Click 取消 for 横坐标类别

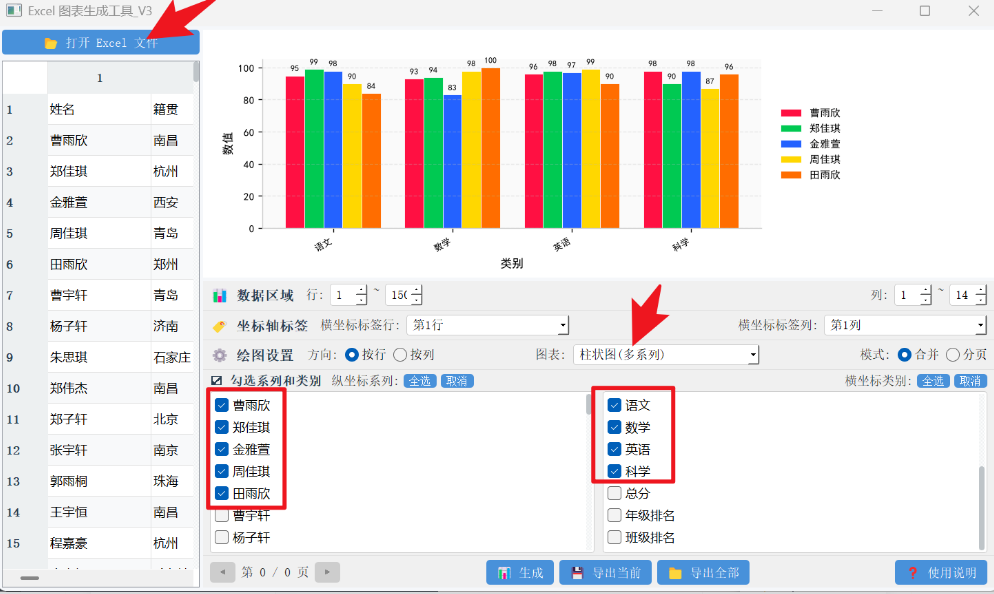click(971, 381)
